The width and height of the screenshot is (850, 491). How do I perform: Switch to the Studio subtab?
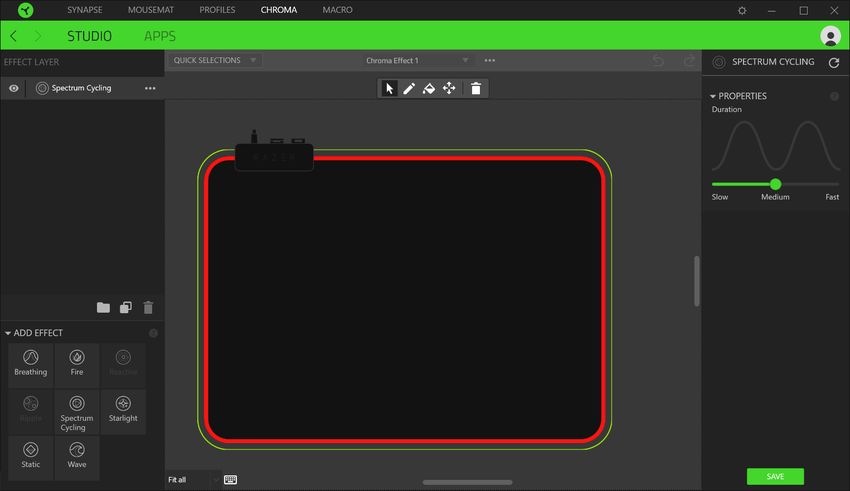[x=89, y=36]
